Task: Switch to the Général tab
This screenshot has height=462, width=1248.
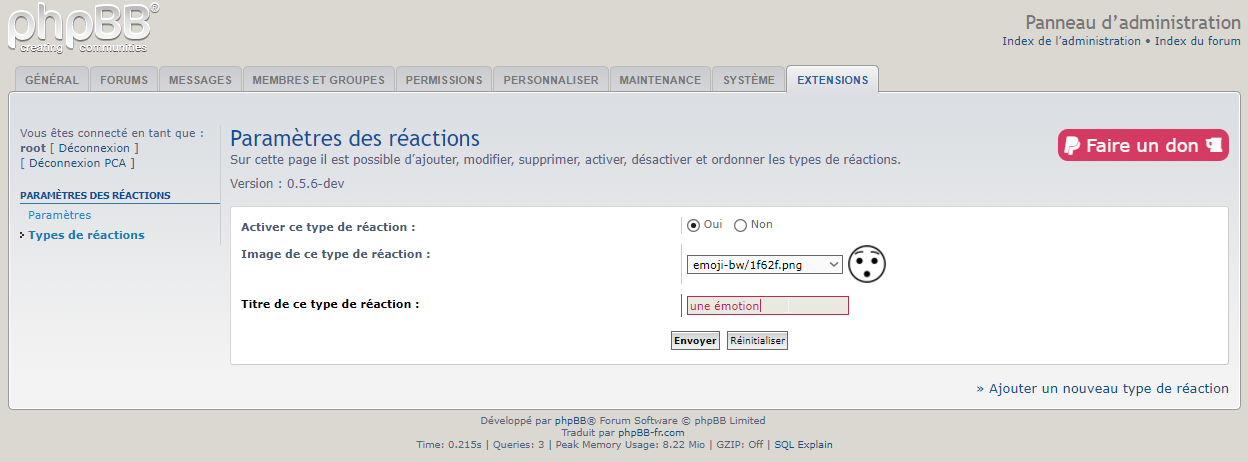Action: click(x=51, y=80)
